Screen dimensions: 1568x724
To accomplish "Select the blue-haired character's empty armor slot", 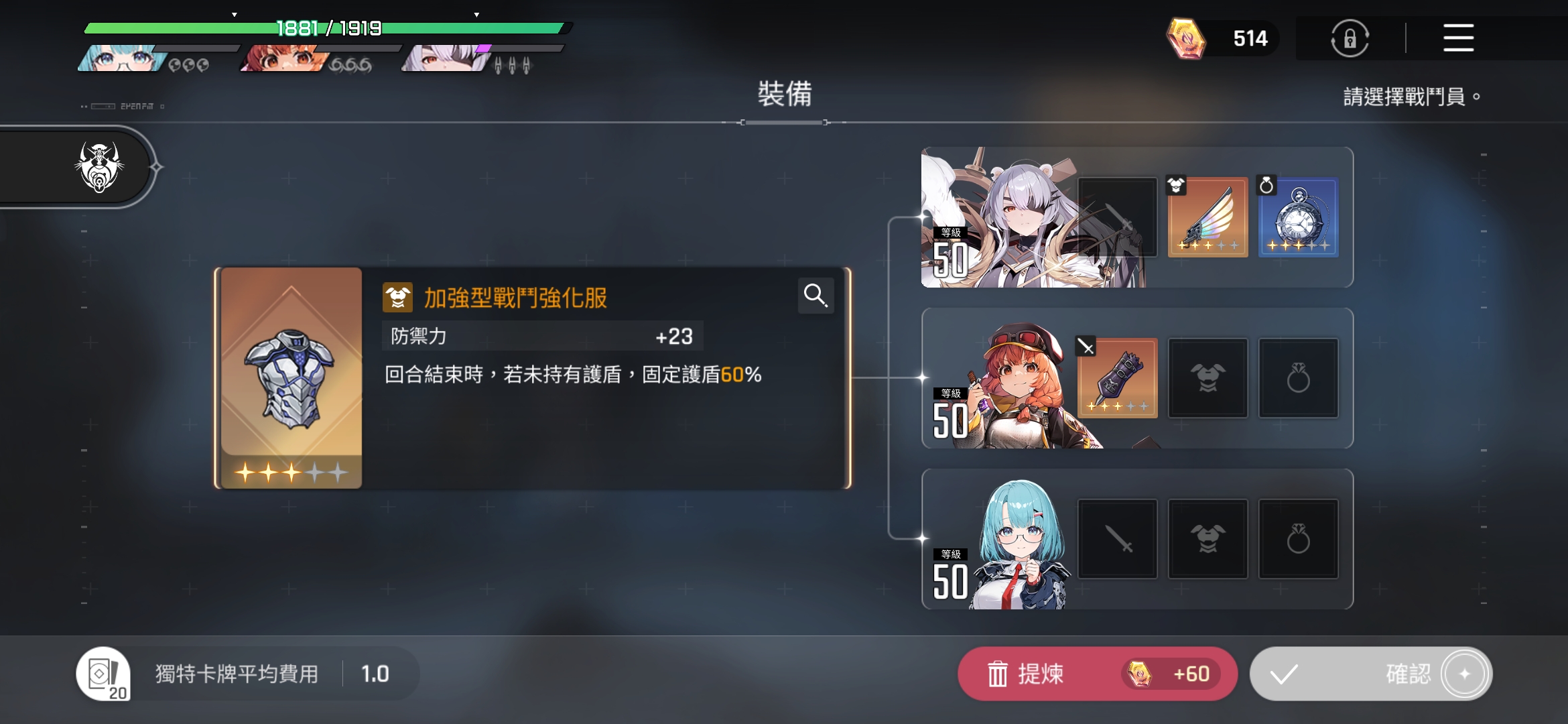I will [x=1207, y=539].
